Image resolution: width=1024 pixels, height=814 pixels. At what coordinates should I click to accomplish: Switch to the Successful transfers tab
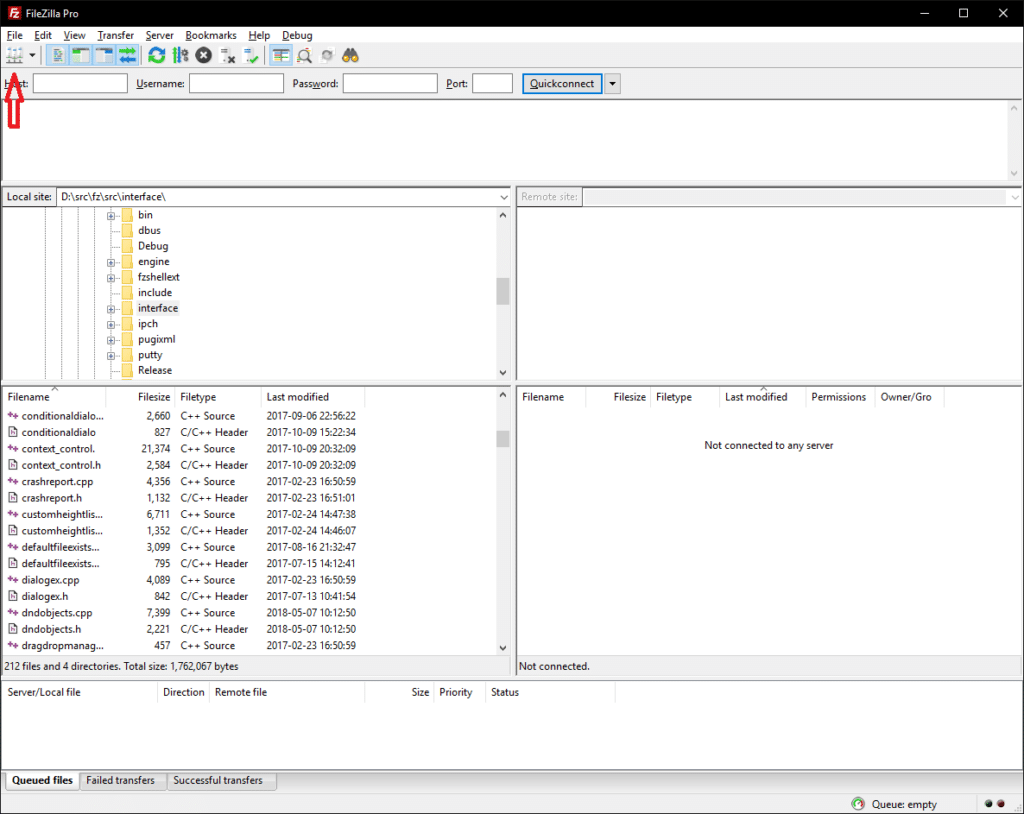tap(218, 780)
